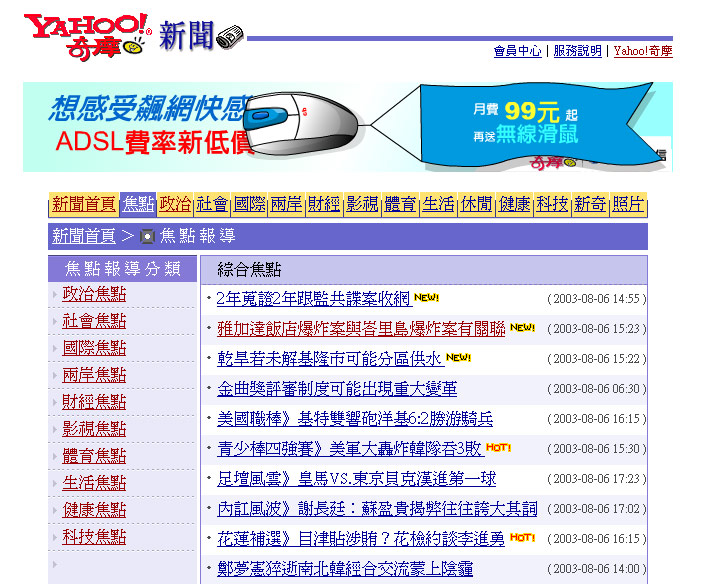Open 健康焦點 in the sidebar
Screen dimensions: 716x584
(94, 510)
